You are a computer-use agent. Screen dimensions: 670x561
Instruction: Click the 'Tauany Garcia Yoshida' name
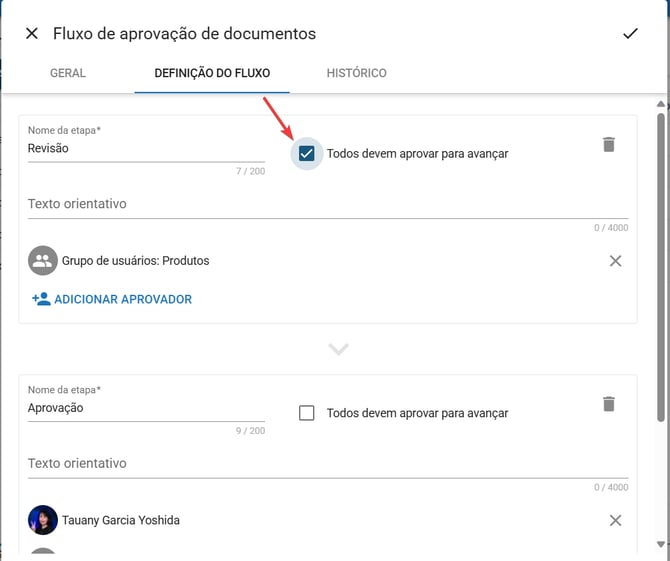(120, 520)
